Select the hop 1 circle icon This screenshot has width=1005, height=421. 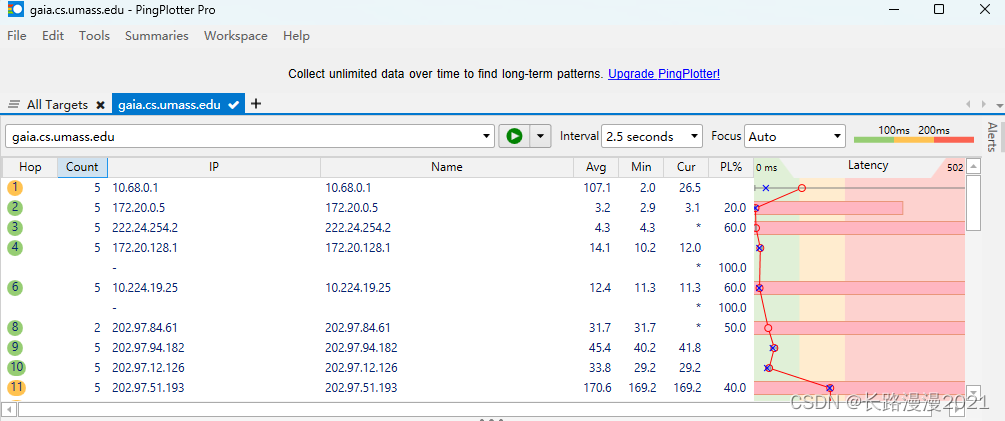[x=15, y=188]
